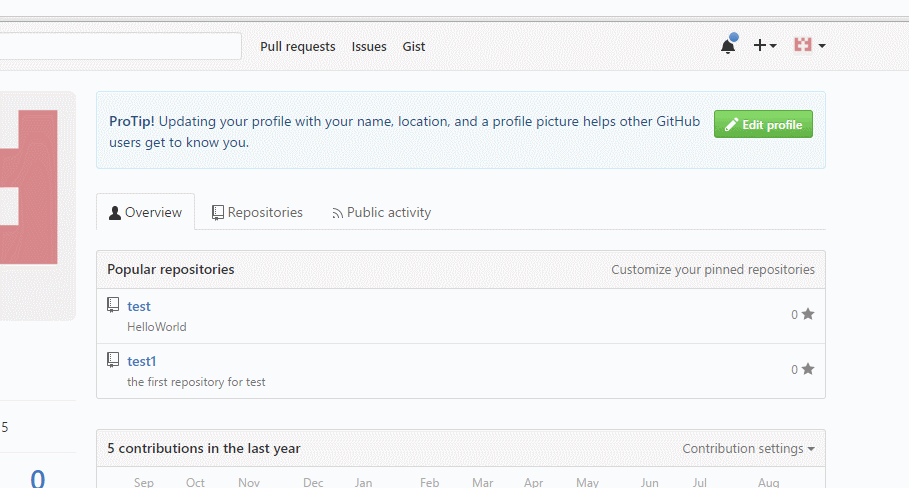909x488 pixels.
Task: Click the person icon on Overview tab
Action: [x=115, y=213]
